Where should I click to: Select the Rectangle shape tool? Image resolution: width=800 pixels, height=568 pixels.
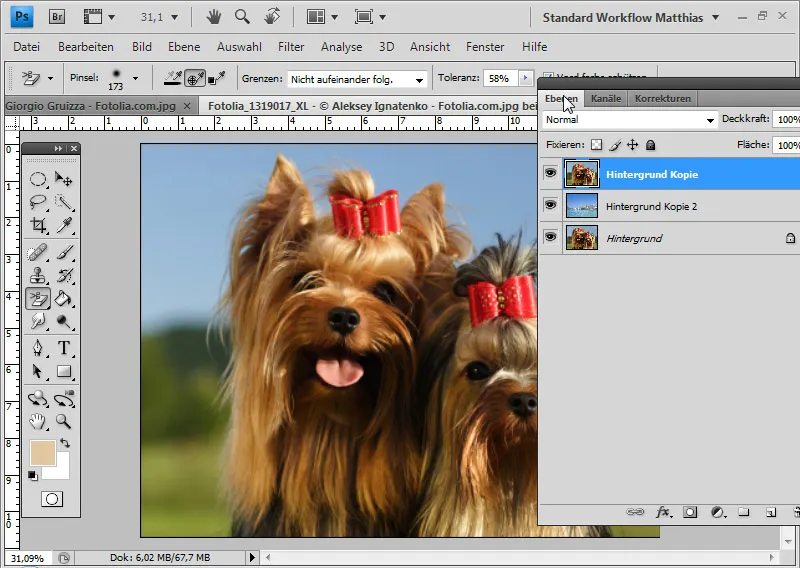[64, 371]
